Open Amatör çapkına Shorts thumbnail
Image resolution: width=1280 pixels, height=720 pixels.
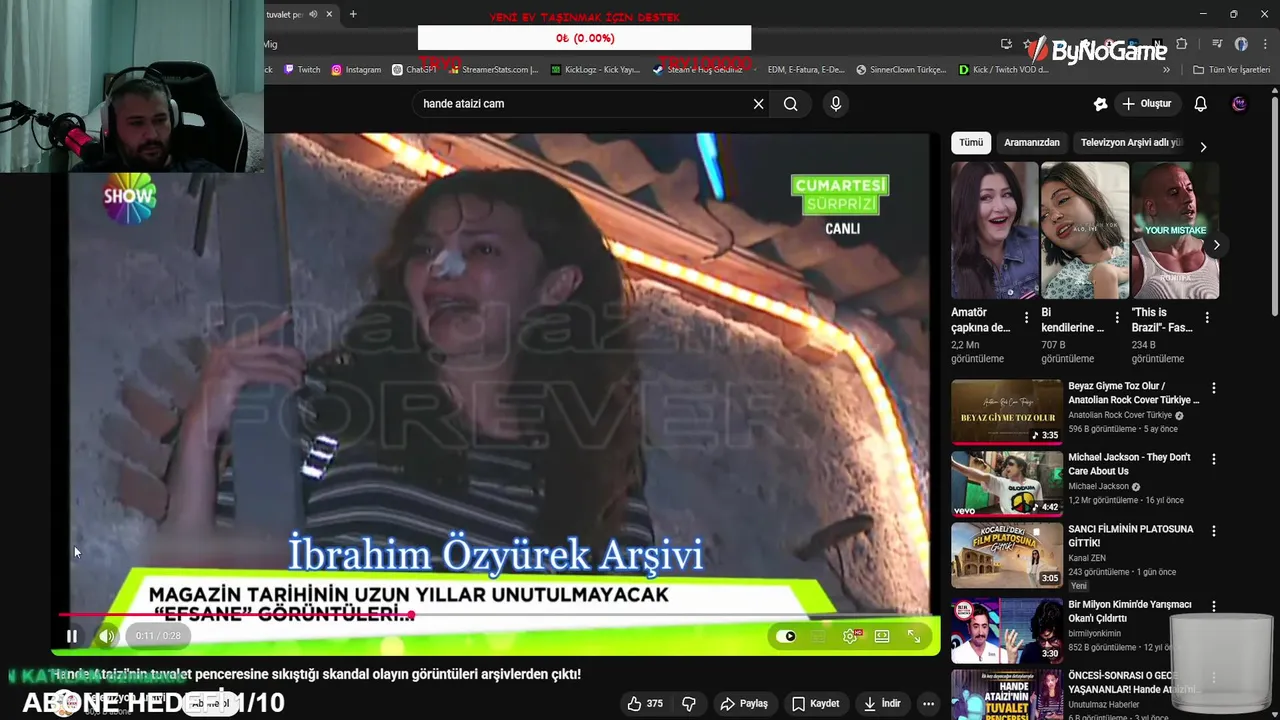click(x=995, y=230)
